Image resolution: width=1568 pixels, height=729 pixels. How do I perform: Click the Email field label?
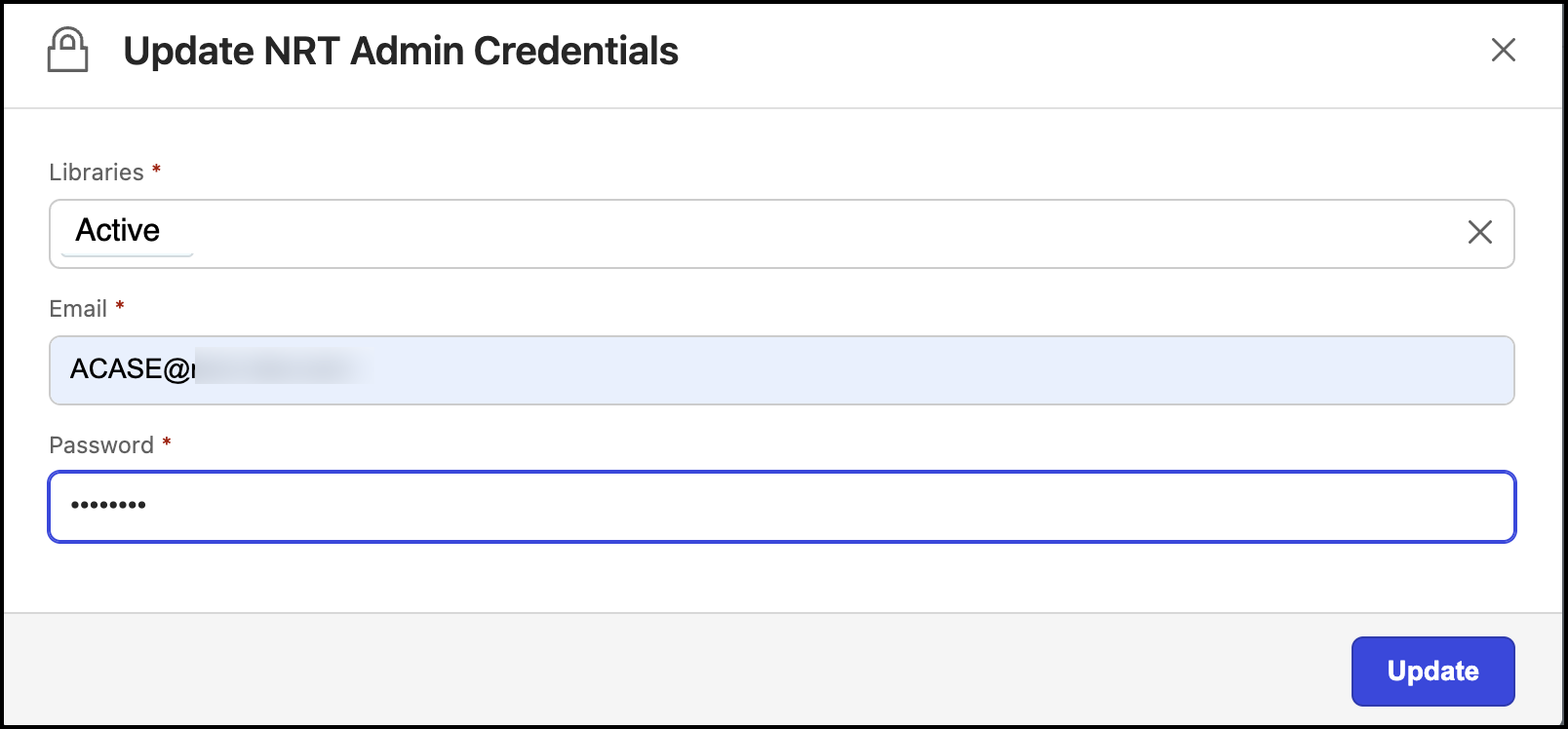tap(78, 309)
